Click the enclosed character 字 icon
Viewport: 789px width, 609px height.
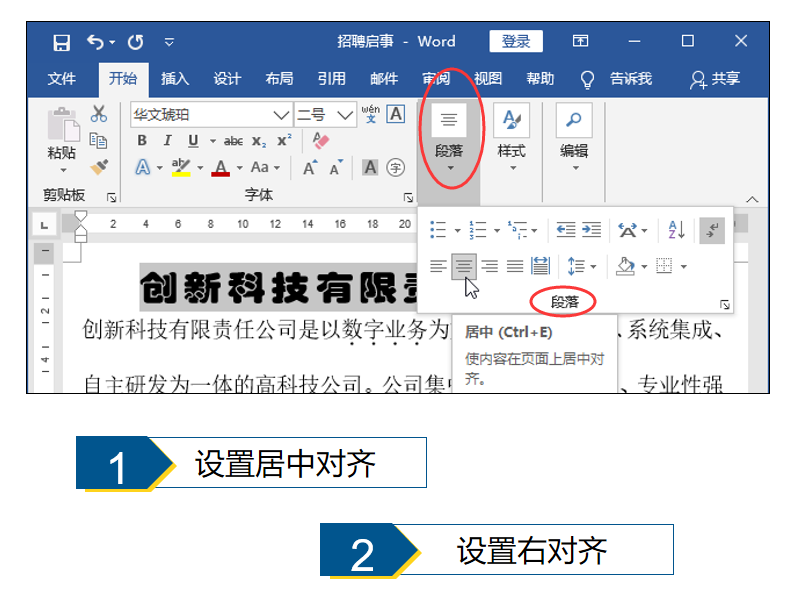396,168
